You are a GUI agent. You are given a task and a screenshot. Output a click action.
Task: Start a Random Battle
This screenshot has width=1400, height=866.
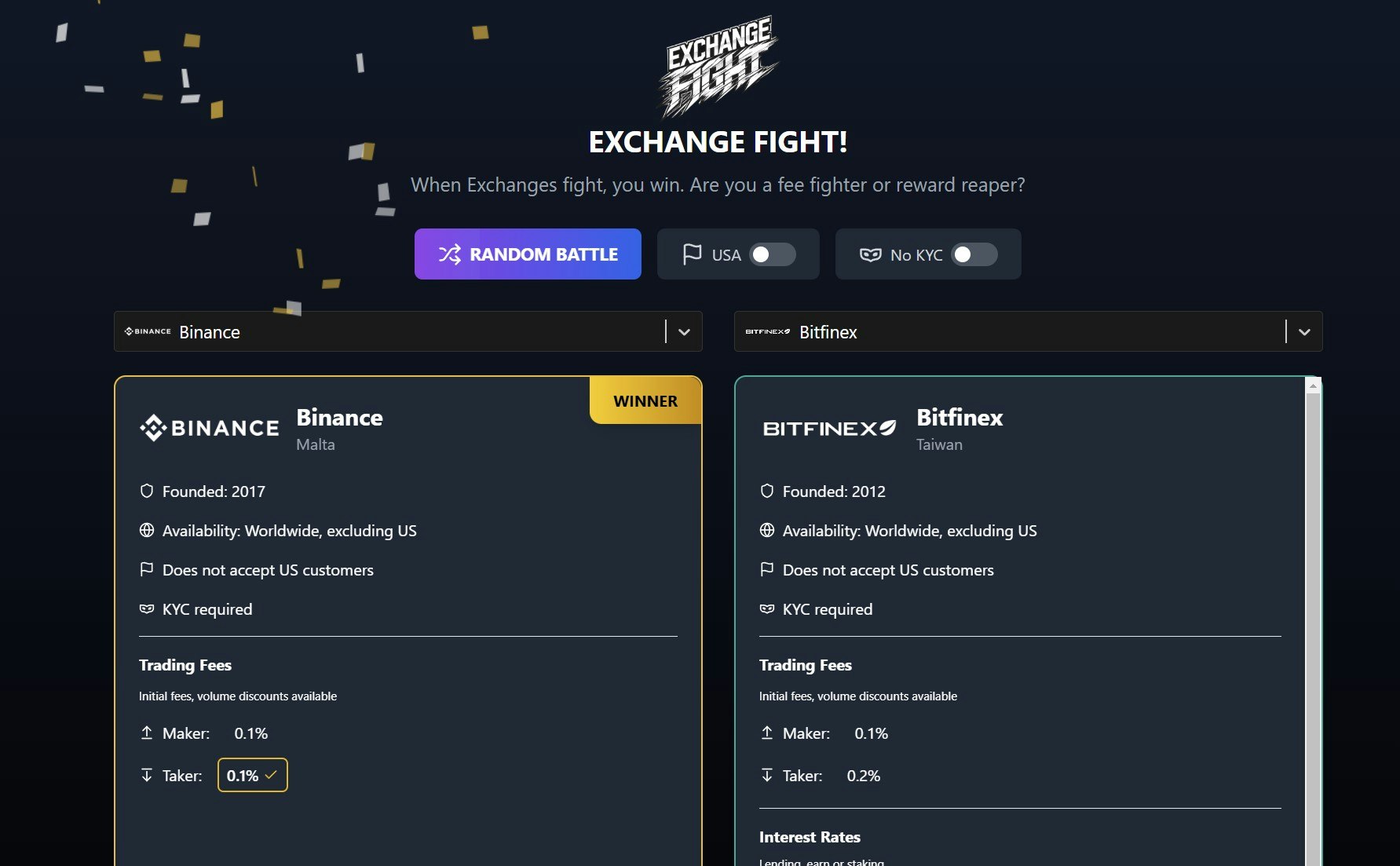point(528,254)
